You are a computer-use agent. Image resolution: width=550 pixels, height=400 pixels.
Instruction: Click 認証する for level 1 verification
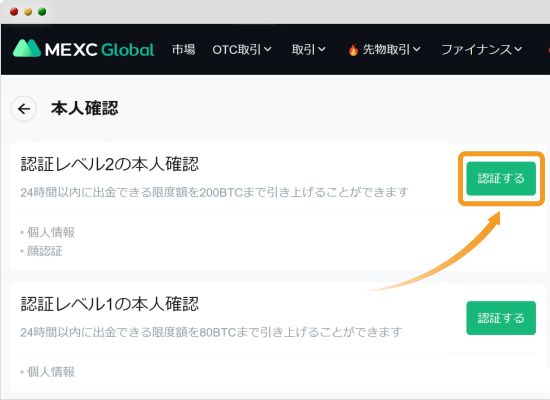(501, 318)
